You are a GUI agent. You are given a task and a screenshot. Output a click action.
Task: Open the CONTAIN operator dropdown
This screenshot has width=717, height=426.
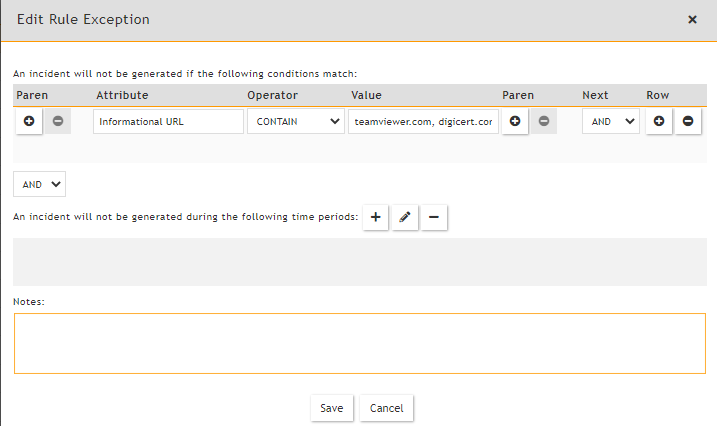pos(295,121)
